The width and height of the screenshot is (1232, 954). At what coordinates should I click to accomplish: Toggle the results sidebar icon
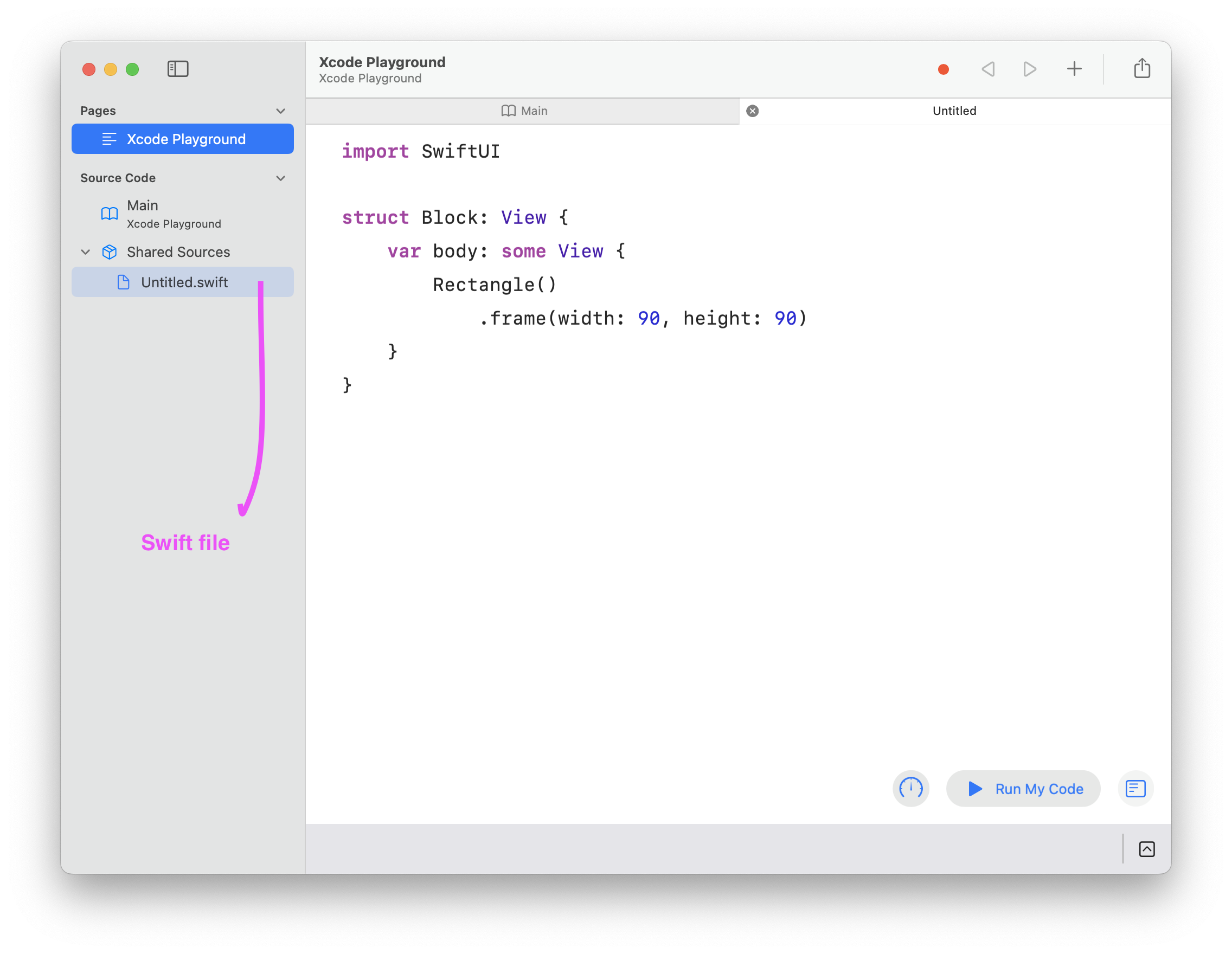tap(1135, 788)
